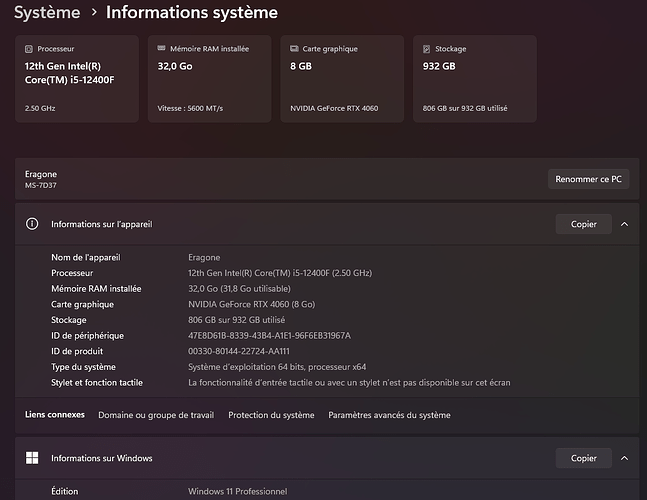Copy device info with Copier button
The width and height of the screenshot is (647, 500).
pos(583,224)
